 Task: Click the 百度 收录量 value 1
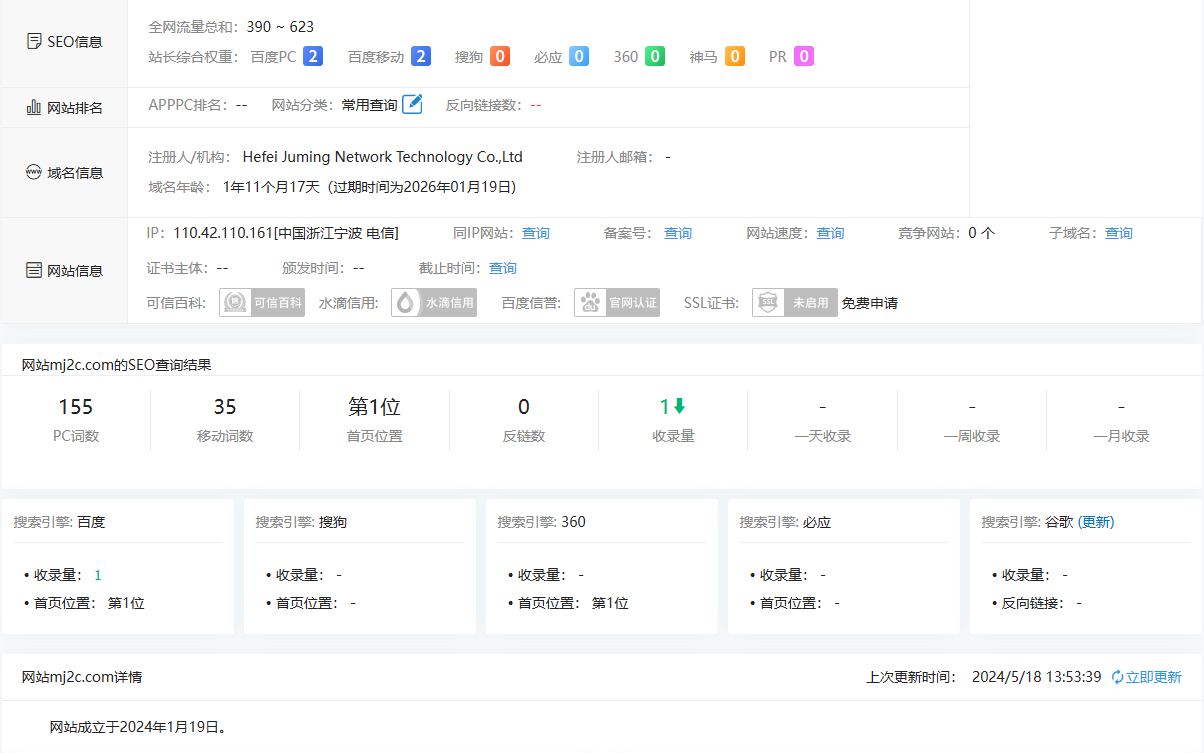(x=98, y=575)
